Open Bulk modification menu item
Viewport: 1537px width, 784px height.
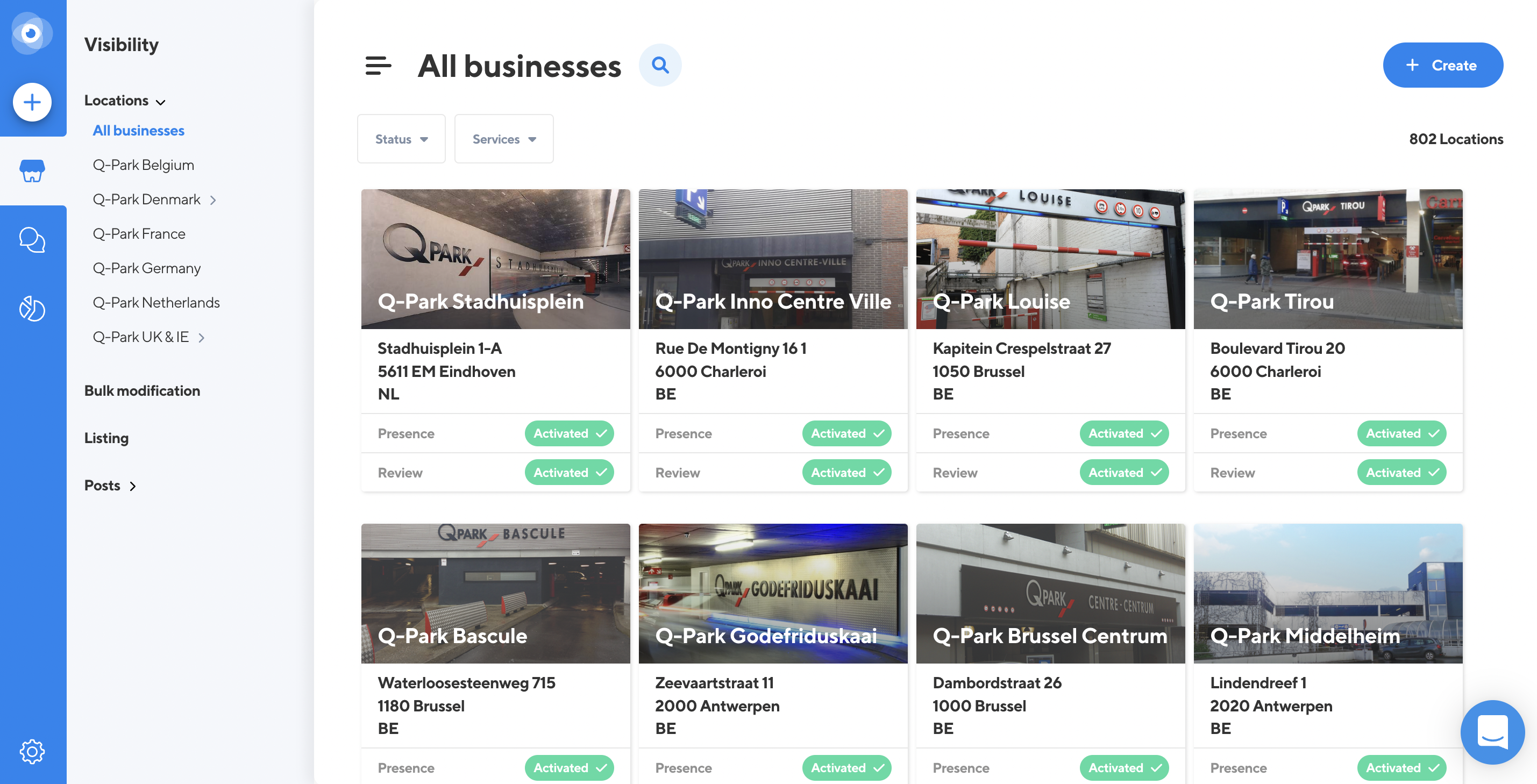[x=142, y=391]
